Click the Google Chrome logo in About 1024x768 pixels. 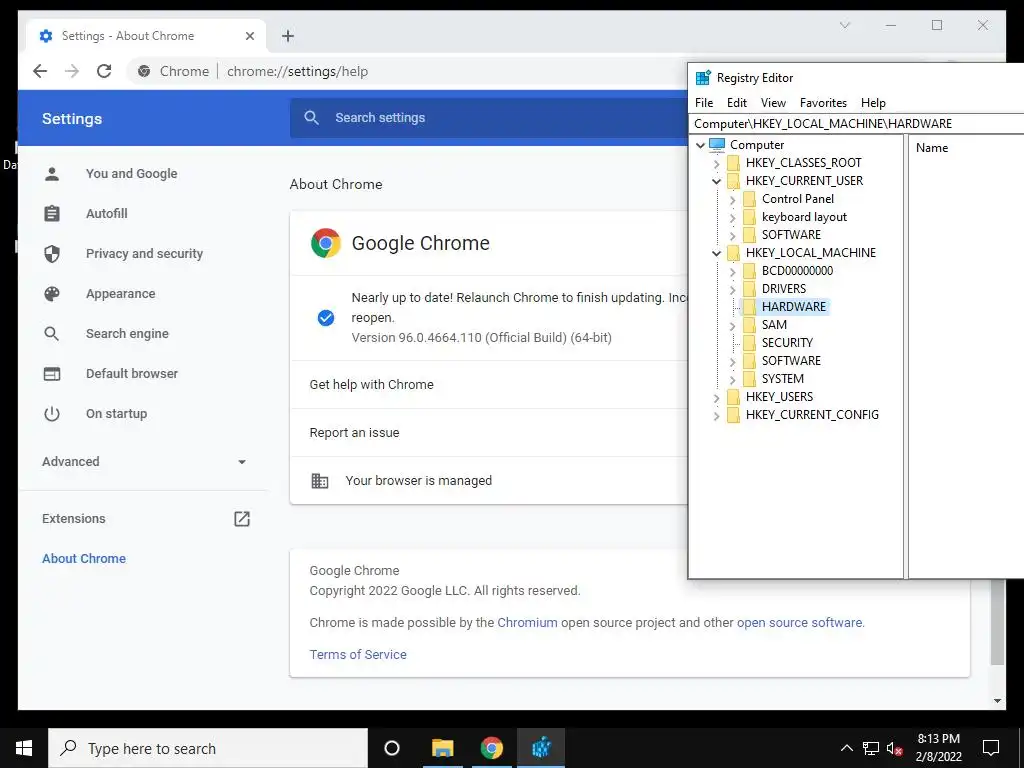click(325, 243)
